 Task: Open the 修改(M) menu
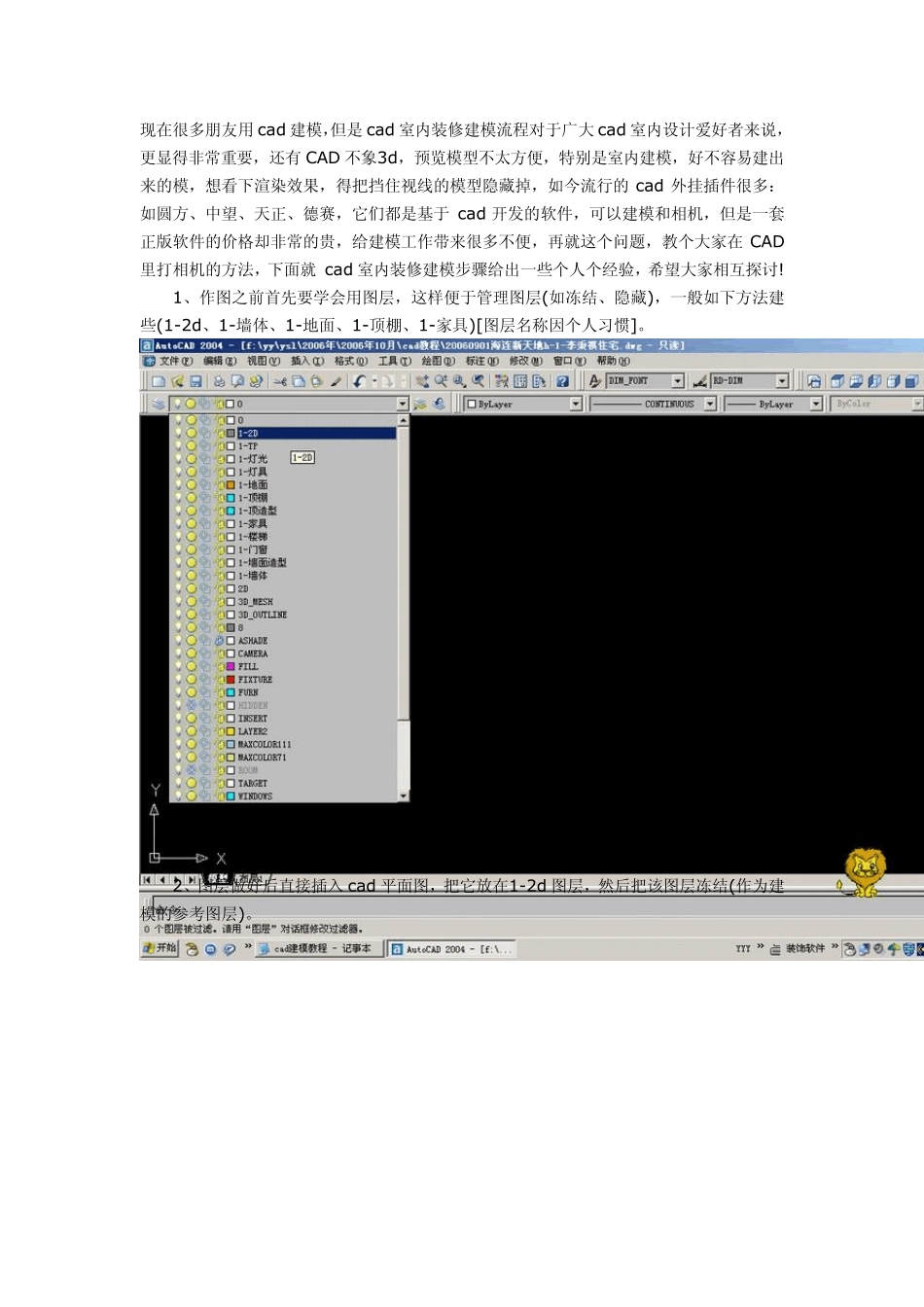(x=526, y=361)
